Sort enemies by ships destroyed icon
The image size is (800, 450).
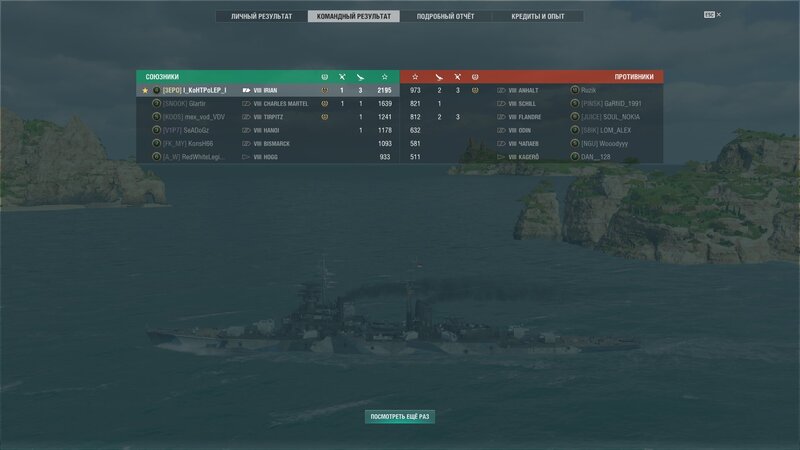click(457, 77)
